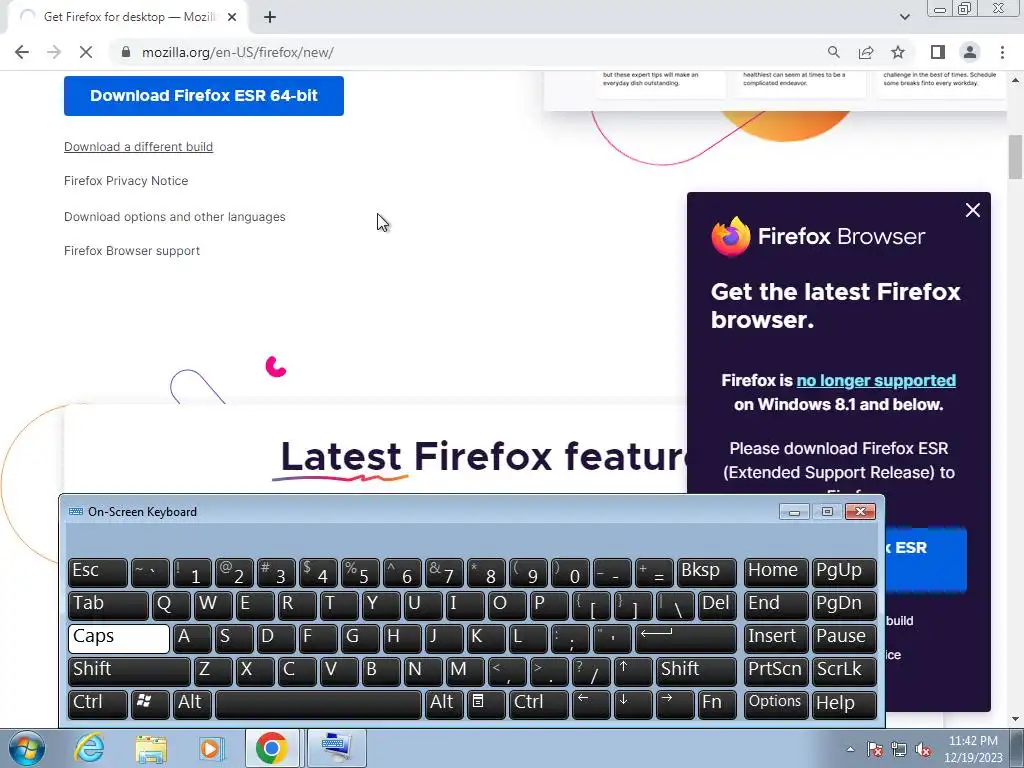Screen dimensions: 1024x768
Task: Open a new tab with plus icon
Action: pos(270,18)
